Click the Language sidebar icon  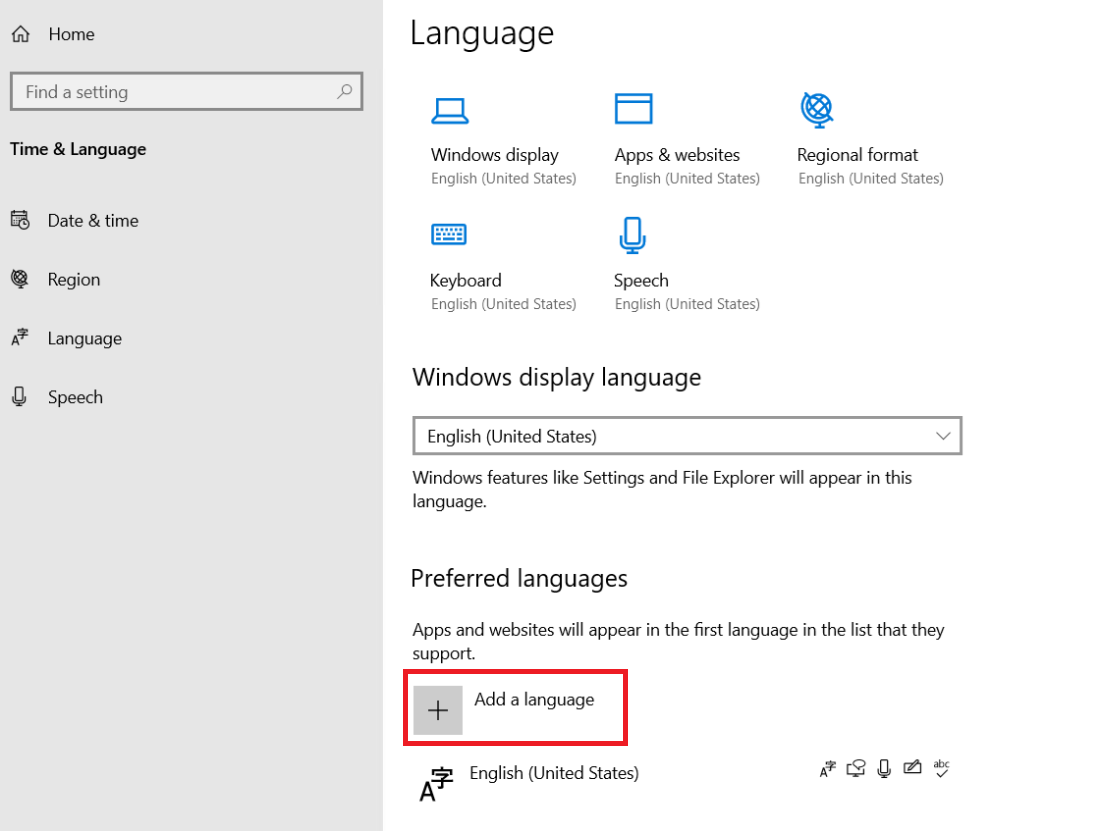pos(20,337)
